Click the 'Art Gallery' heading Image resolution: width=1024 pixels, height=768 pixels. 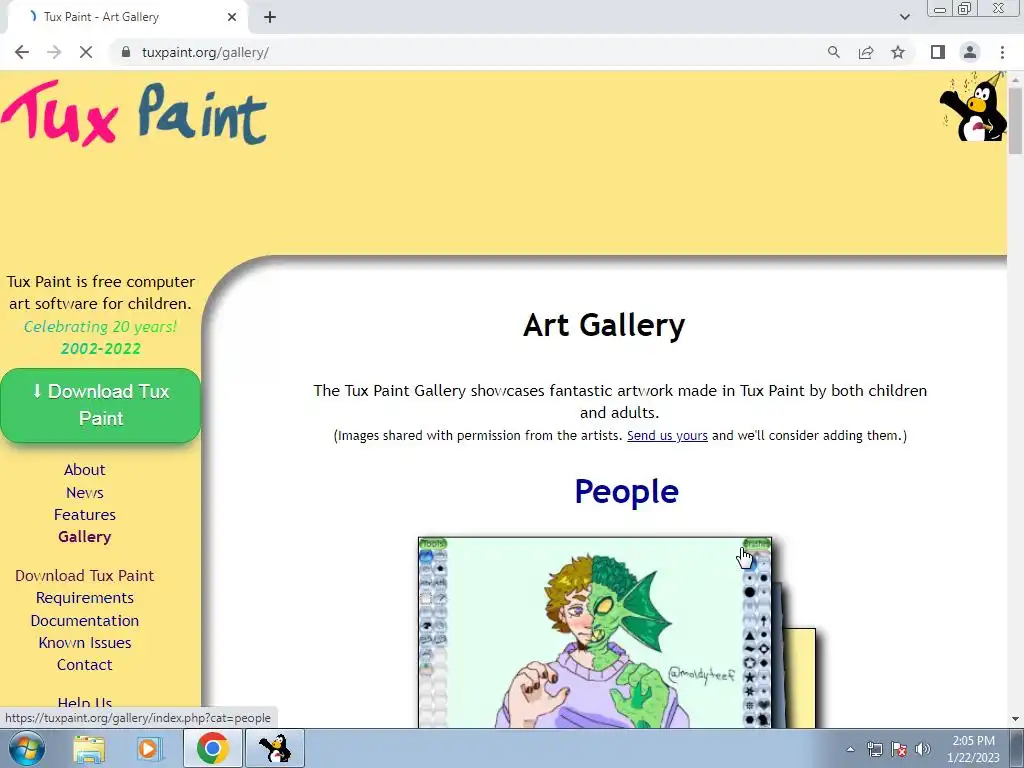(x=604, y=325)
